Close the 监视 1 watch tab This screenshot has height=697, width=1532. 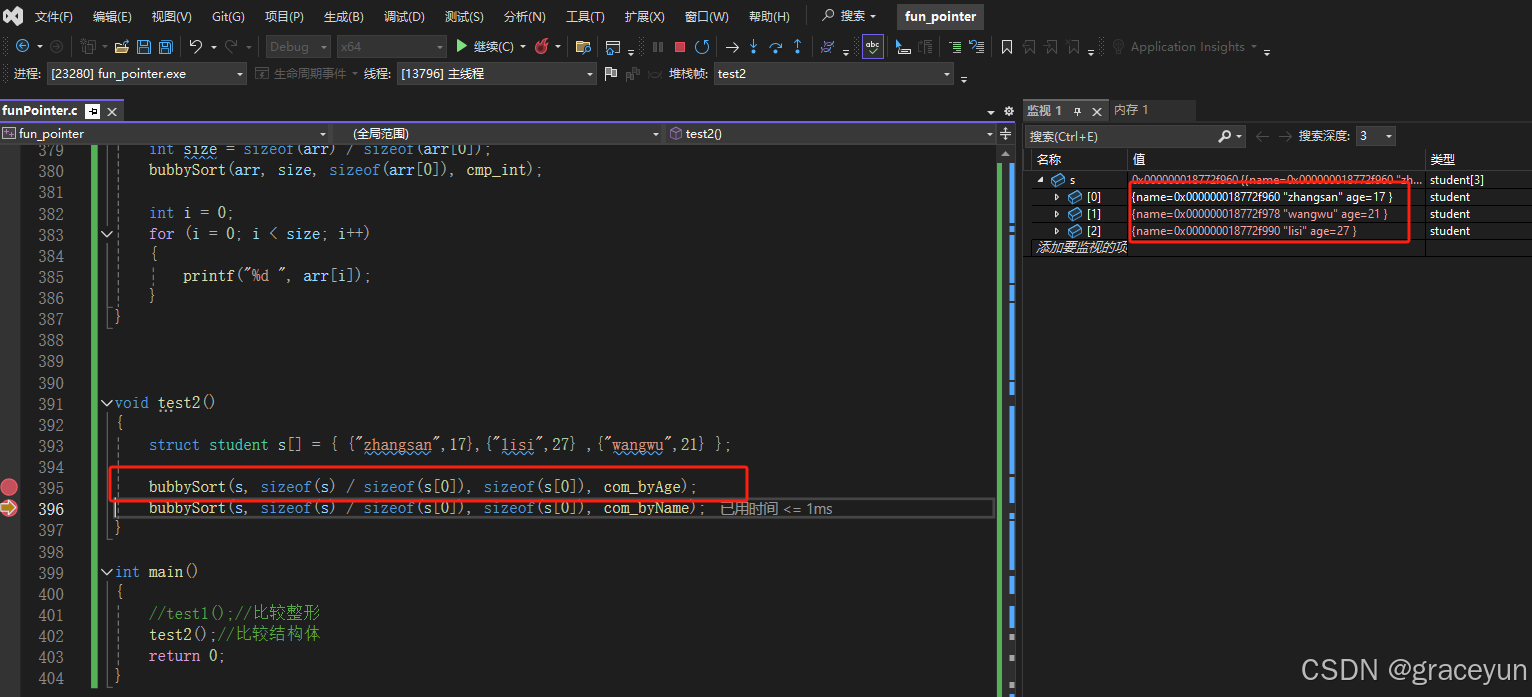pyautogui.click(x=1097, y=111)
